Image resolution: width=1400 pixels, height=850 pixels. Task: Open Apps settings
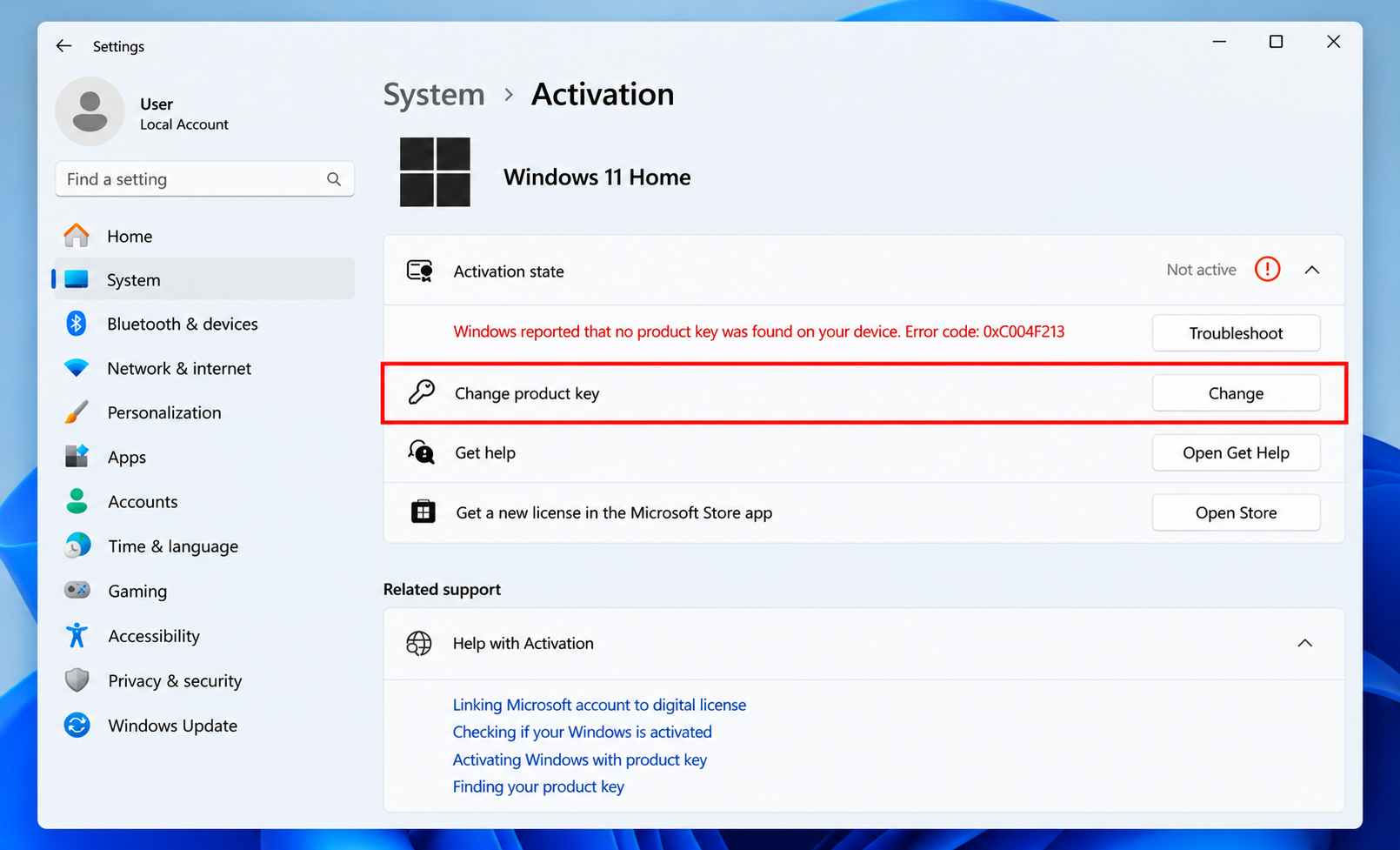pos(204,457)
